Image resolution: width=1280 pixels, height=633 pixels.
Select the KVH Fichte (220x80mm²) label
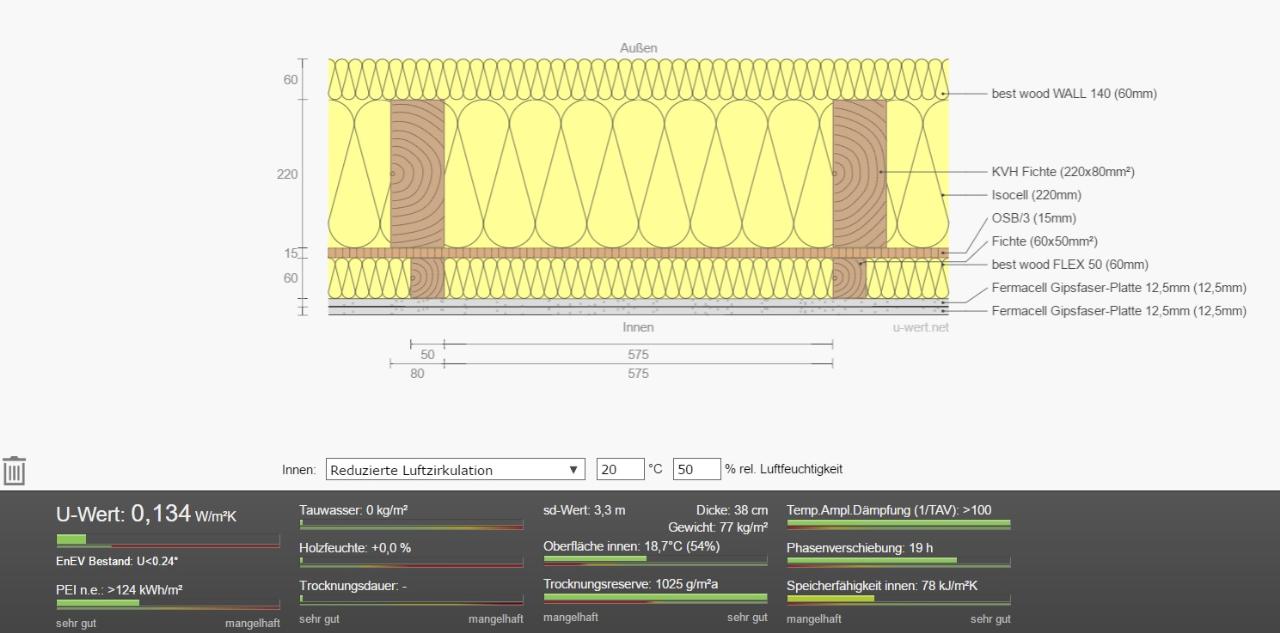click(x=1063, y=172)
